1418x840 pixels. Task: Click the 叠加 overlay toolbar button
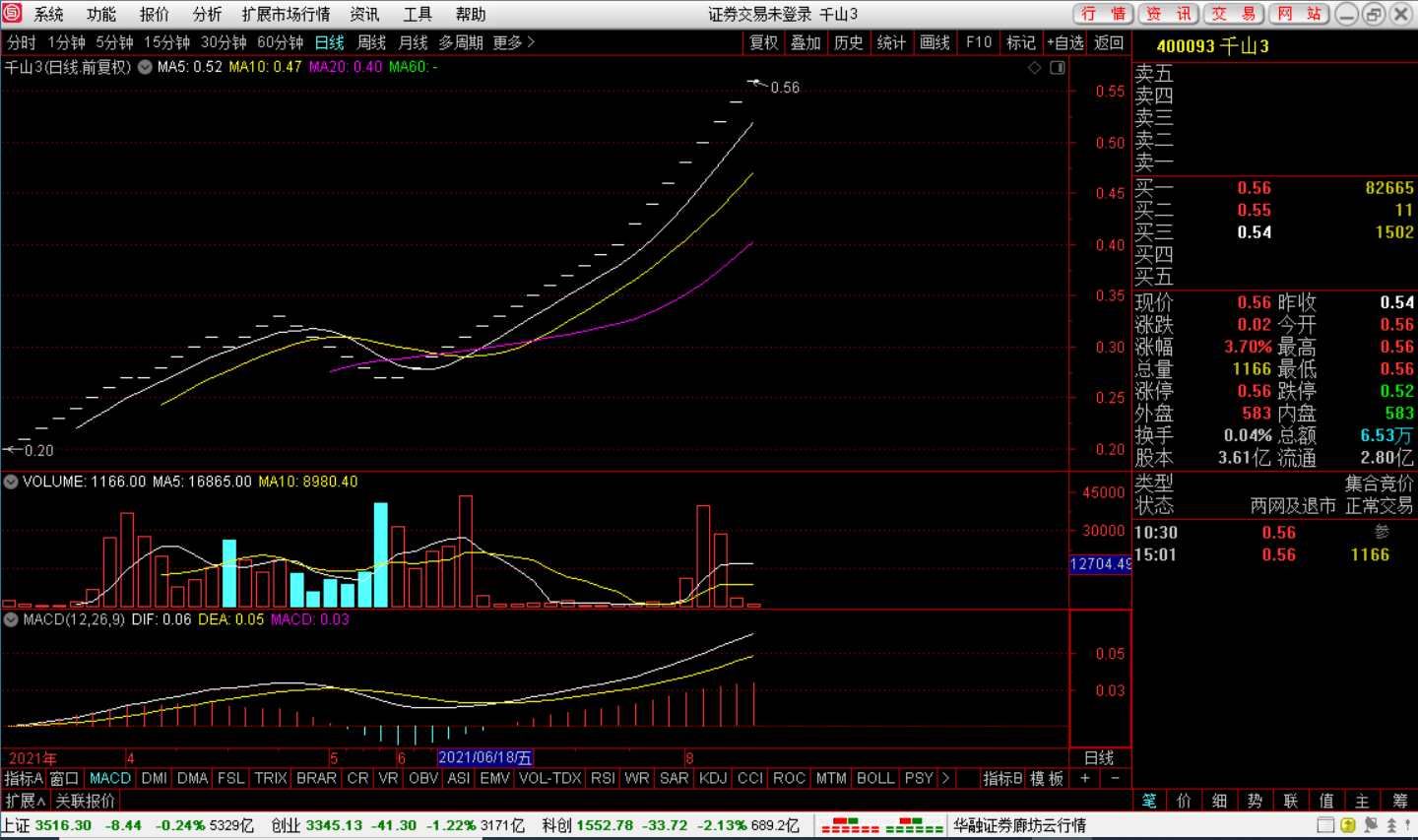(x=806, y=42)
